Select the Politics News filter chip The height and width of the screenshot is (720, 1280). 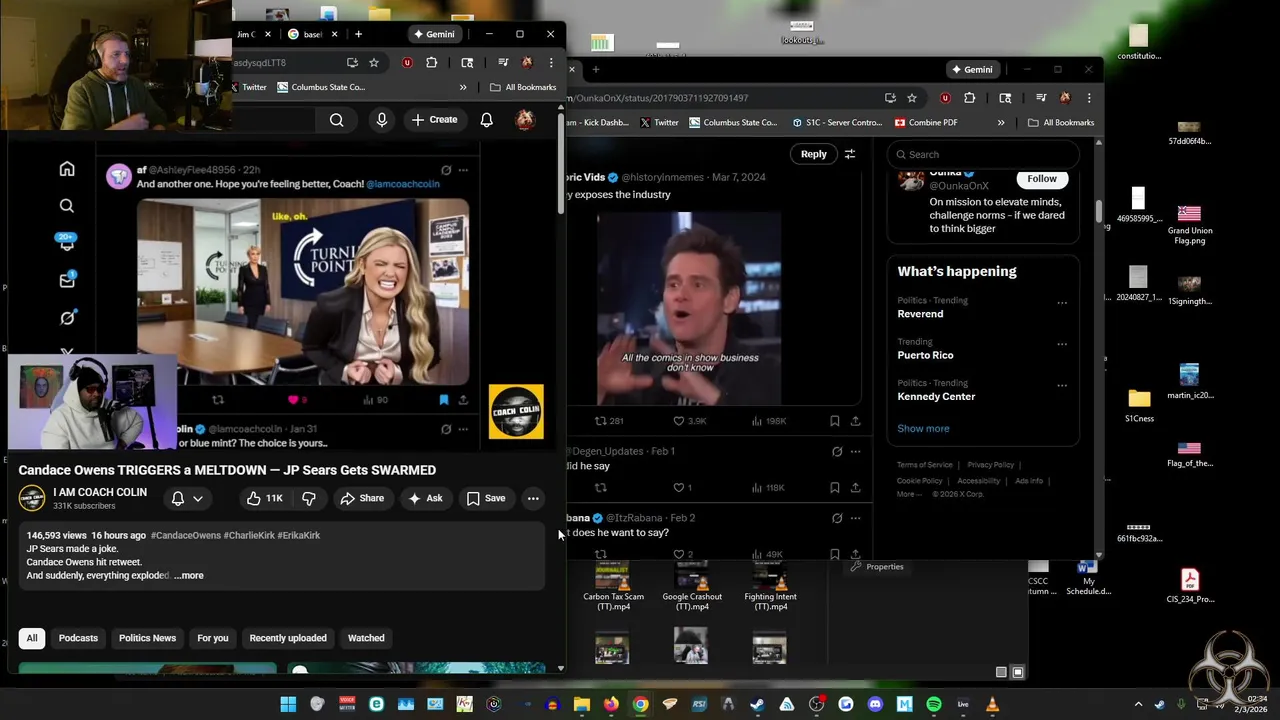(x=147, y=638)
